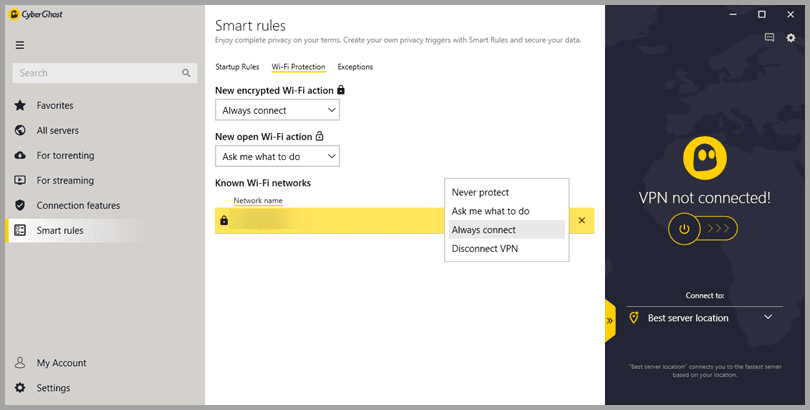
Task: Maximize the CyberGhost window
Action: click(x=761, y=14)
